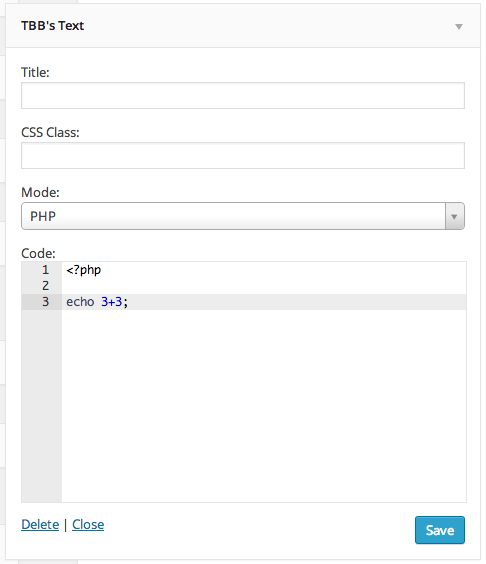Click the echo keyword in line 3
Viewport: 486px width, 564px height.
click(x=80, y=302)
